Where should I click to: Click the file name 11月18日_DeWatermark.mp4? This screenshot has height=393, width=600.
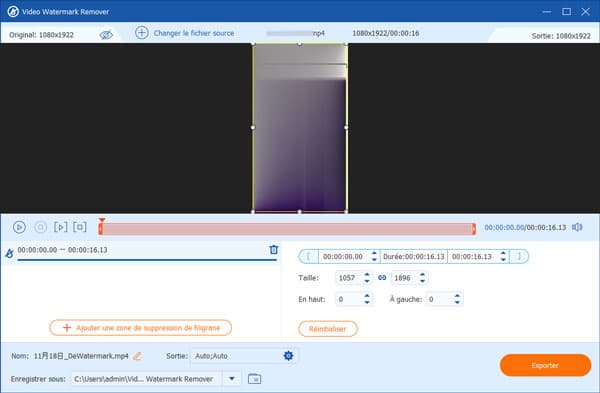coord(81,356)
